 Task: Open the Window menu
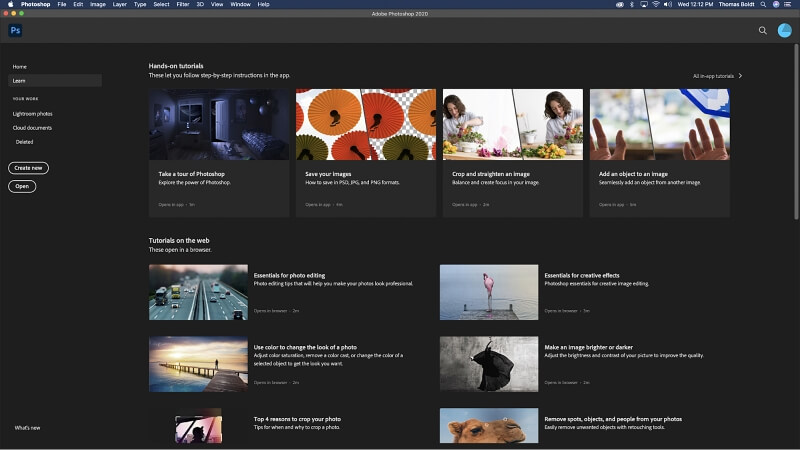pyautogui.click(x=240, y=4)
